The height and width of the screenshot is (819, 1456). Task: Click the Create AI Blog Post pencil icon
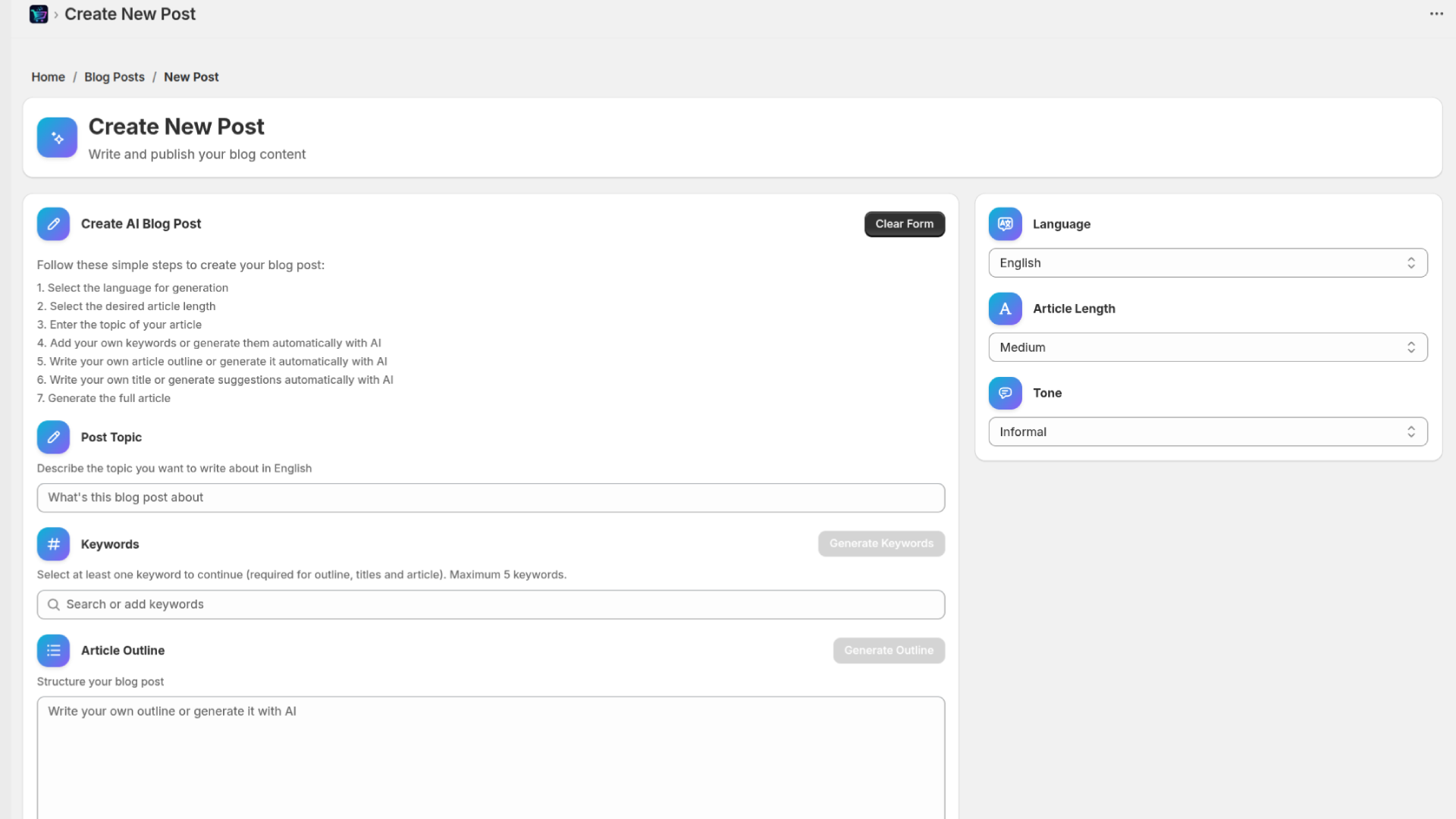coord(53,224)
